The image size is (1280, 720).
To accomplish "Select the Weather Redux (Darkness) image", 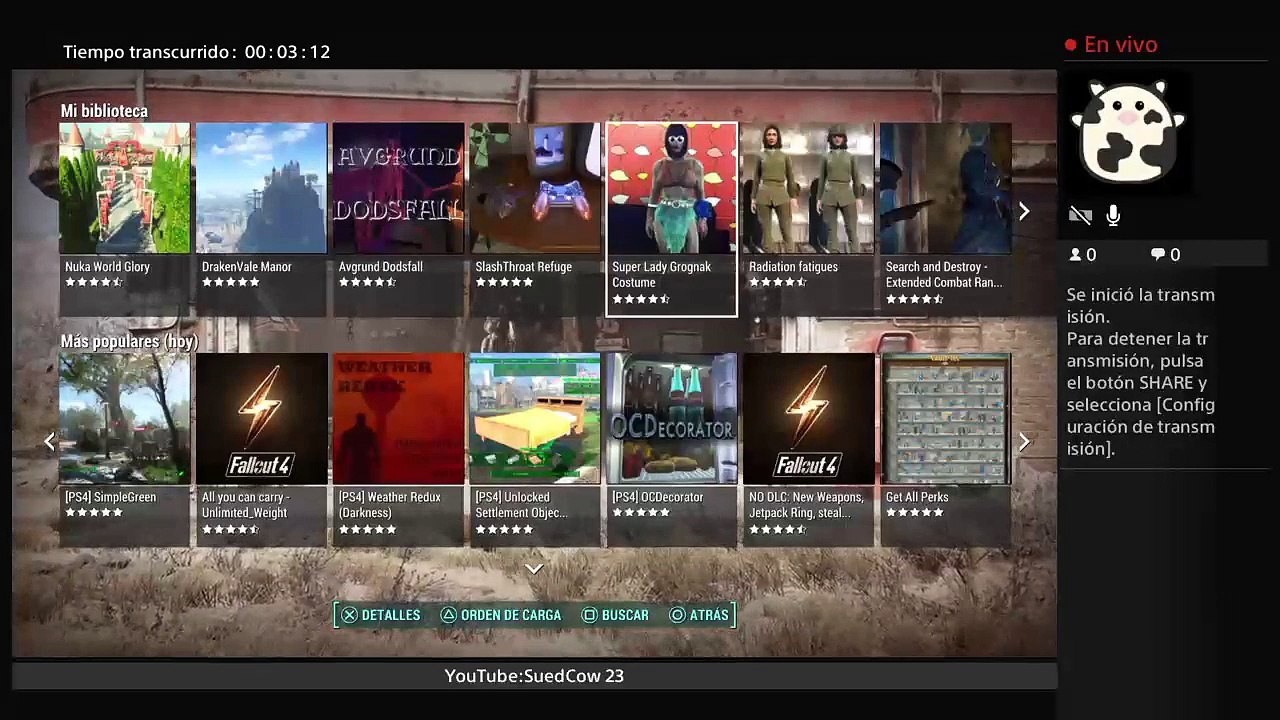I will (398, 418).
